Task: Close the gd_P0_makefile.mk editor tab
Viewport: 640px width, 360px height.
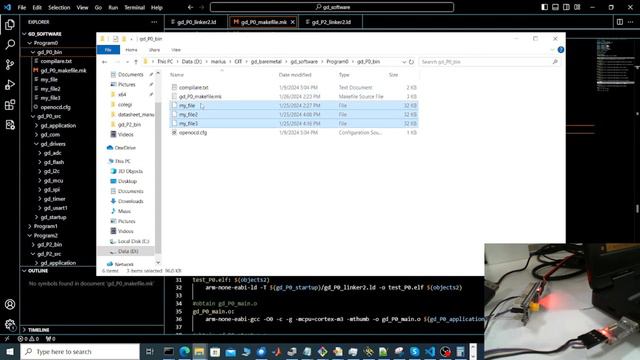Action: (293, 22)
